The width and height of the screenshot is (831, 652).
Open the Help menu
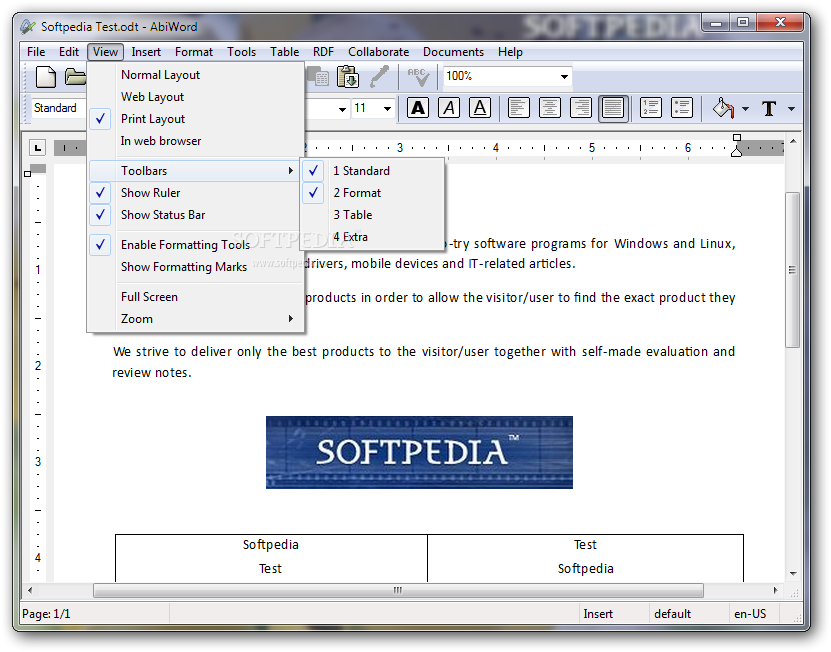(510, 52)
